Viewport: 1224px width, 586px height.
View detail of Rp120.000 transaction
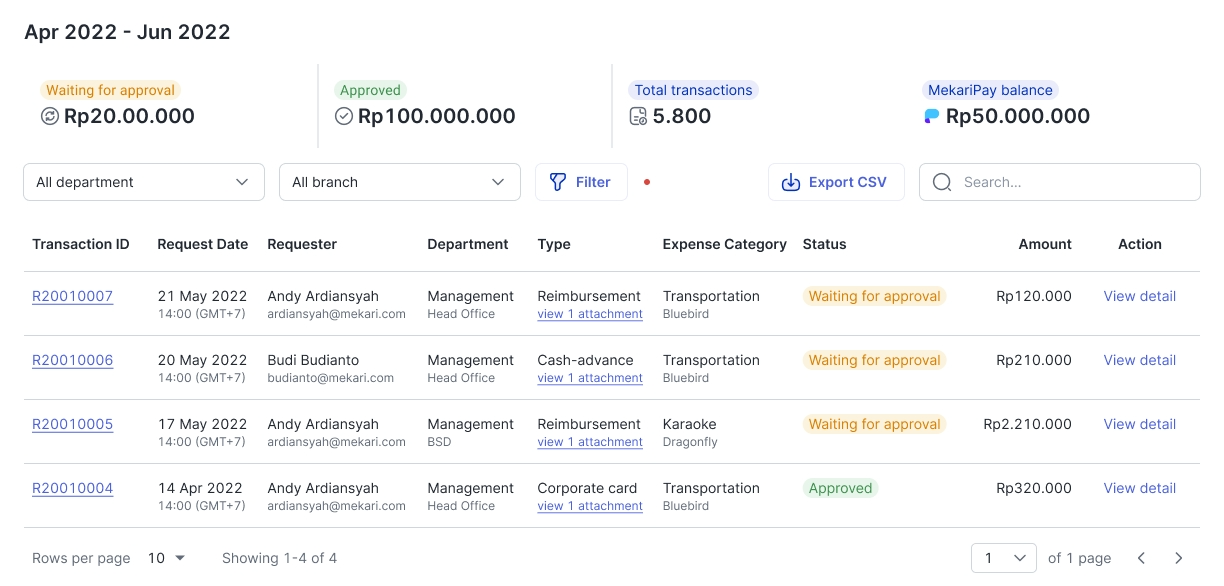1140,296
